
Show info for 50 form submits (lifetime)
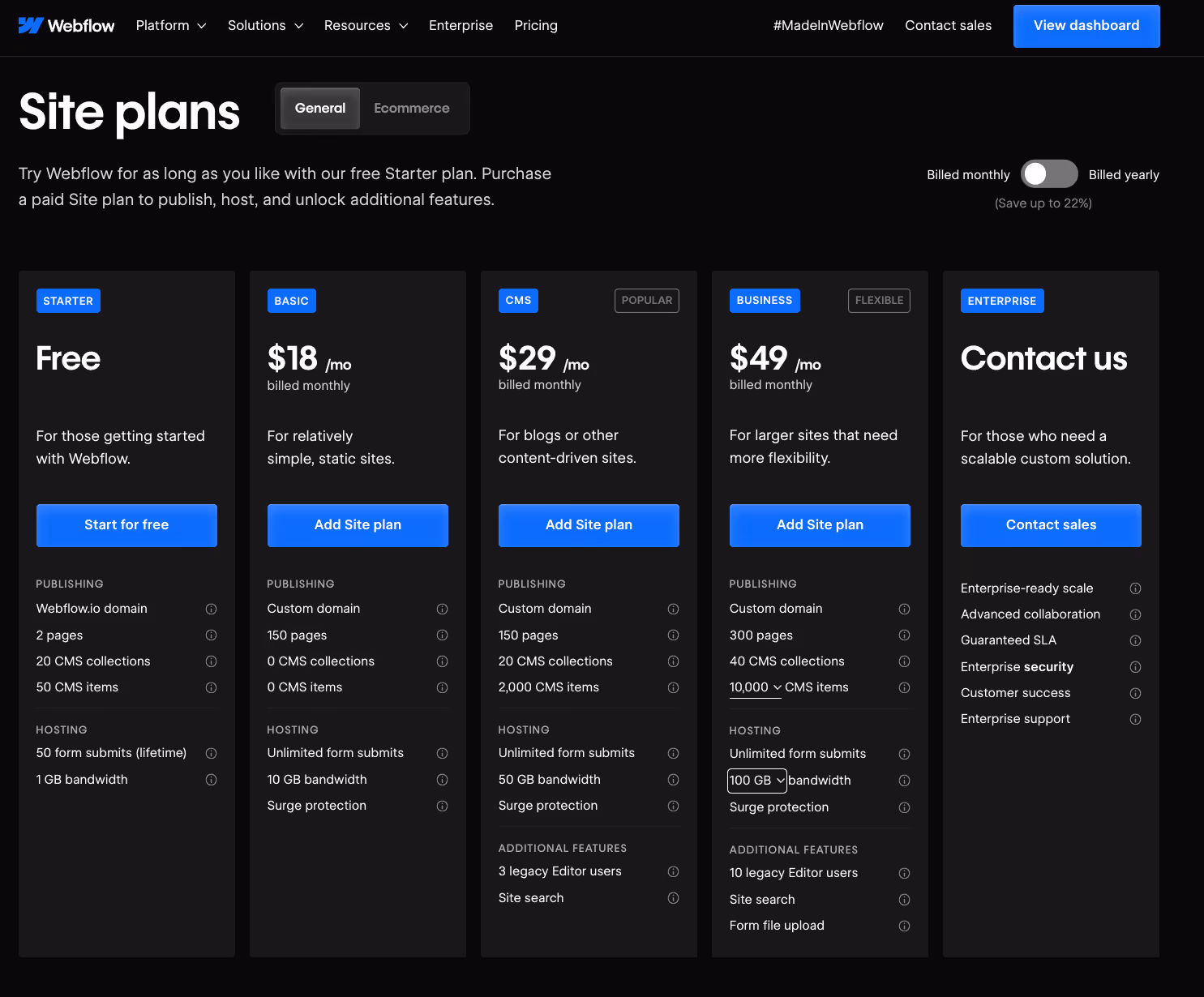211,753
